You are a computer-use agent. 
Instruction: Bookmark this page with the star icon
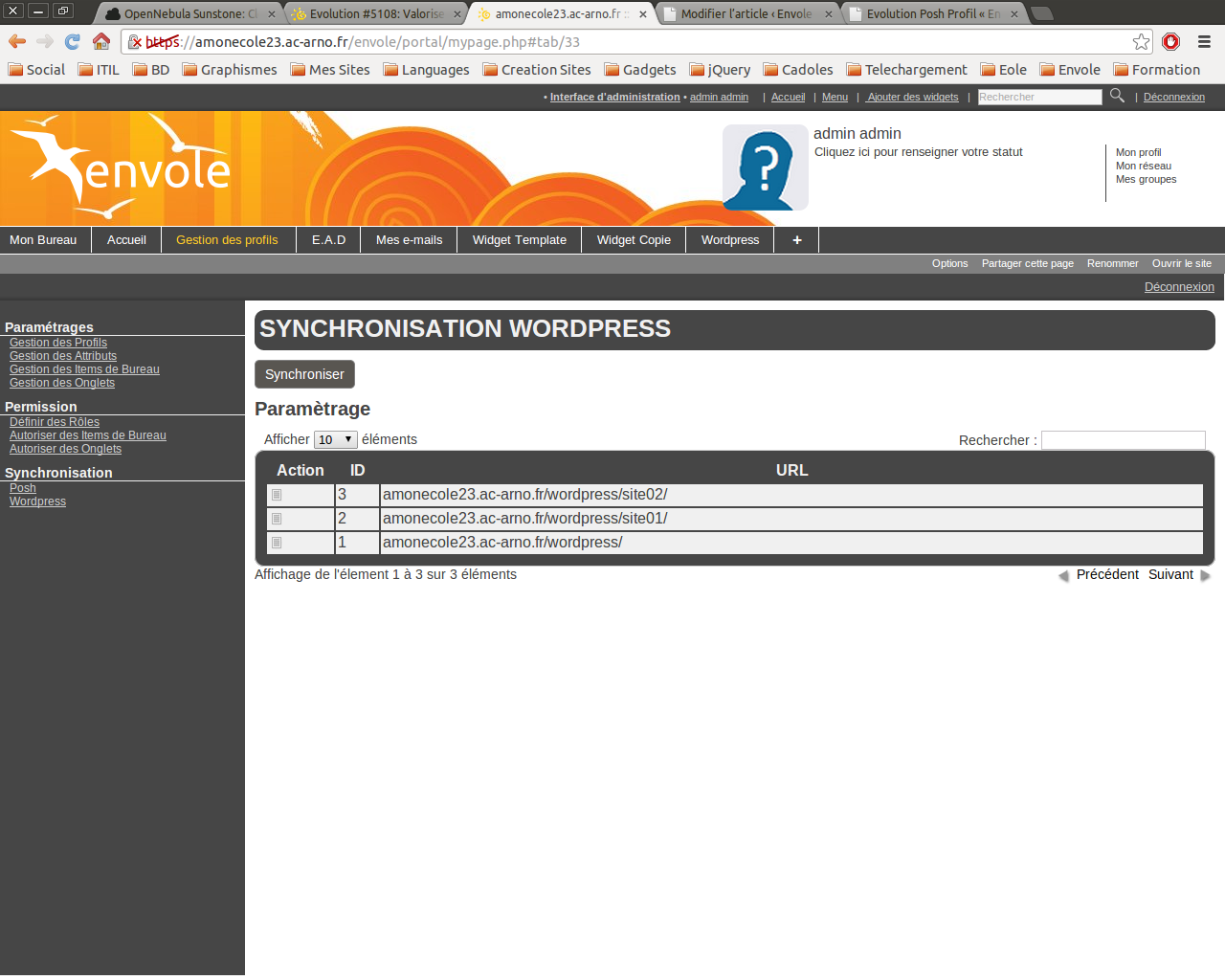point(1141,41)
